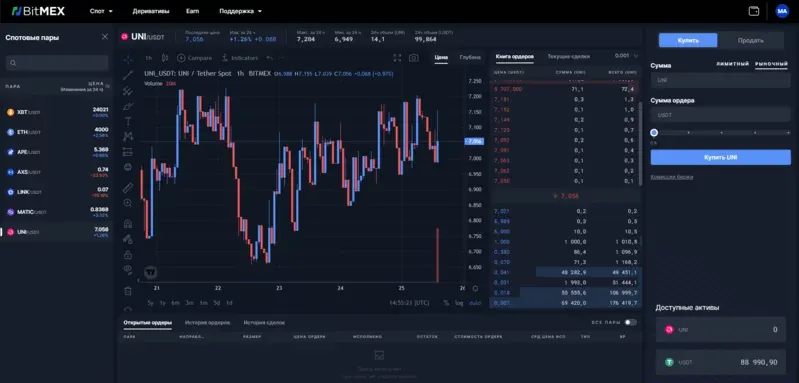This screenshot has width=799, height=383.
Task: Focus the Сумма UNI input field
Action: 721,80
